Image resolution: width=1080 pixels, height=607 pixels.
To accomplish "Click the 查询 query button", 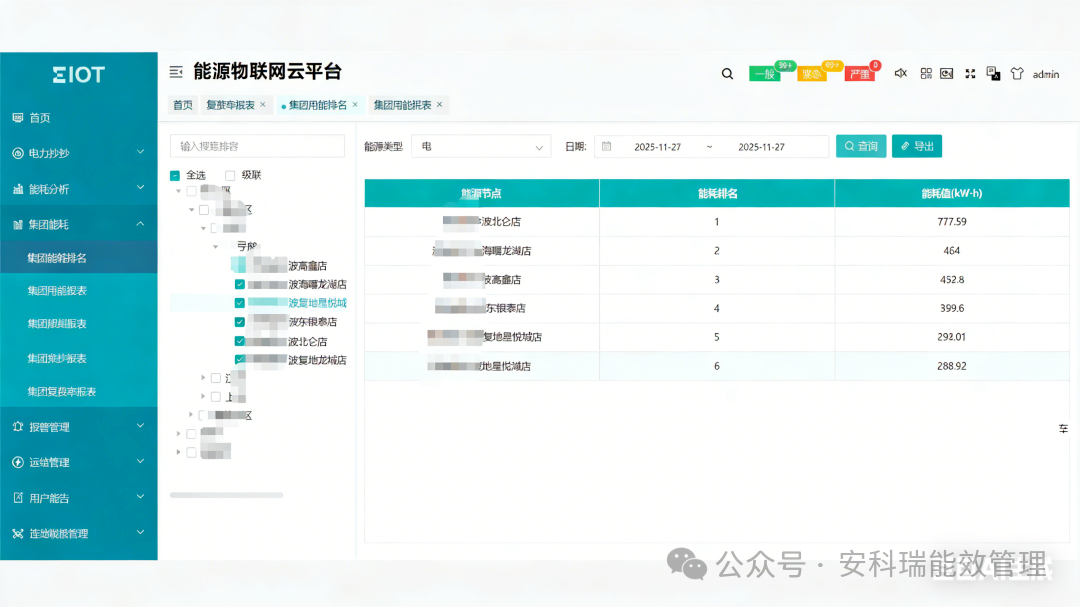I will pyautogui.click(x=861, y=146).
